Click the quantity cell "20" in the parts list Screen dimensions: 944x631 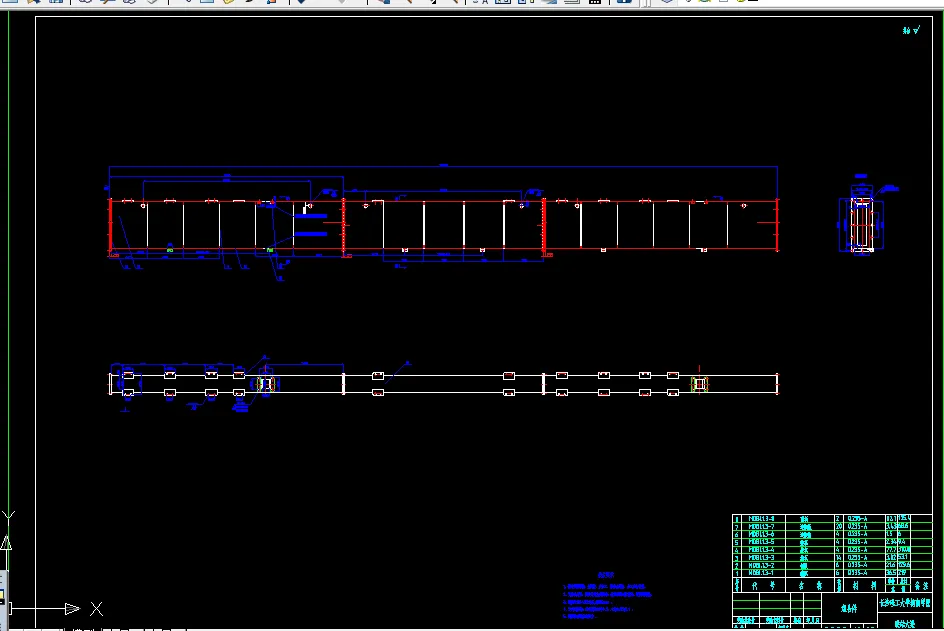pyautogui.click(x=839, y=527)
